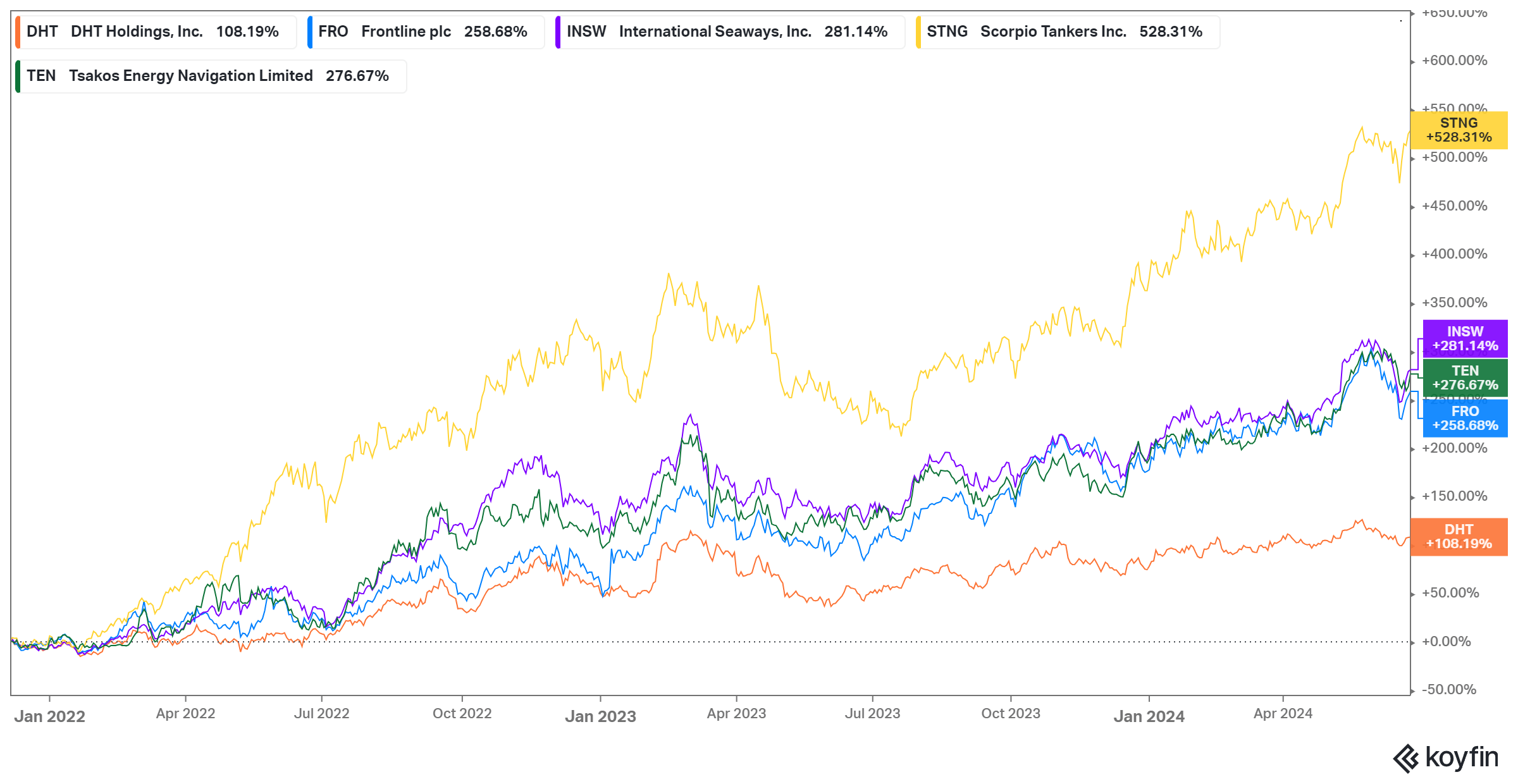Select the Jan 2023 axis label
This screenshot has width=1518, height=784.
[600, 716]
